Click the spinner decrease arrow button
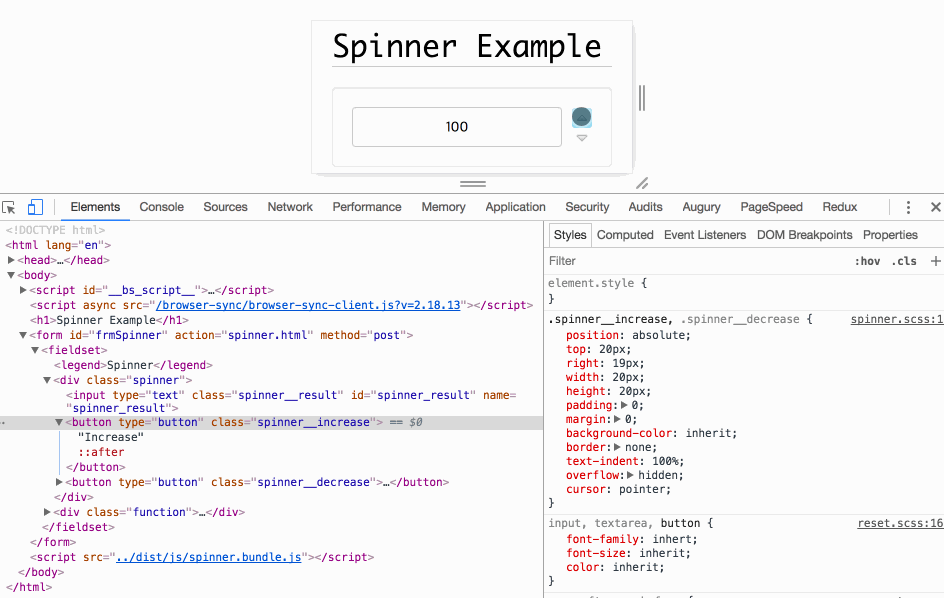The width and height of the screenshot is (944, 598). (x=582, y=138)
